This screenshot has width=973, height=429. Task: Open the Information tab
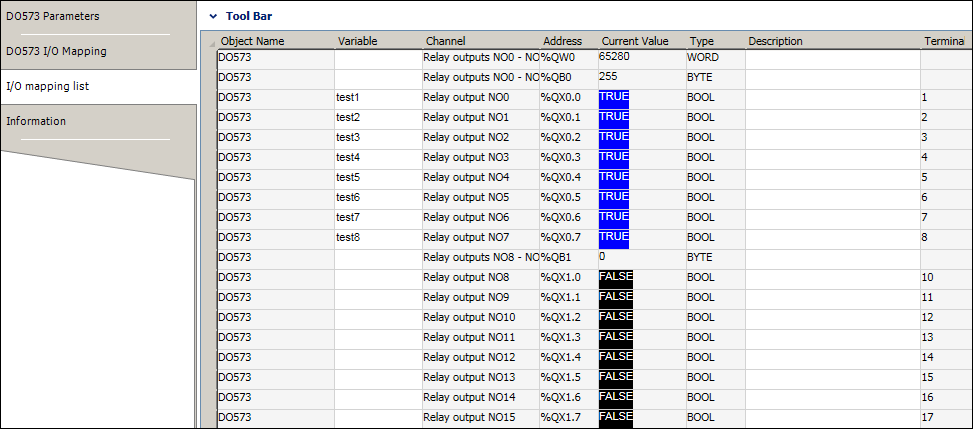36,121
